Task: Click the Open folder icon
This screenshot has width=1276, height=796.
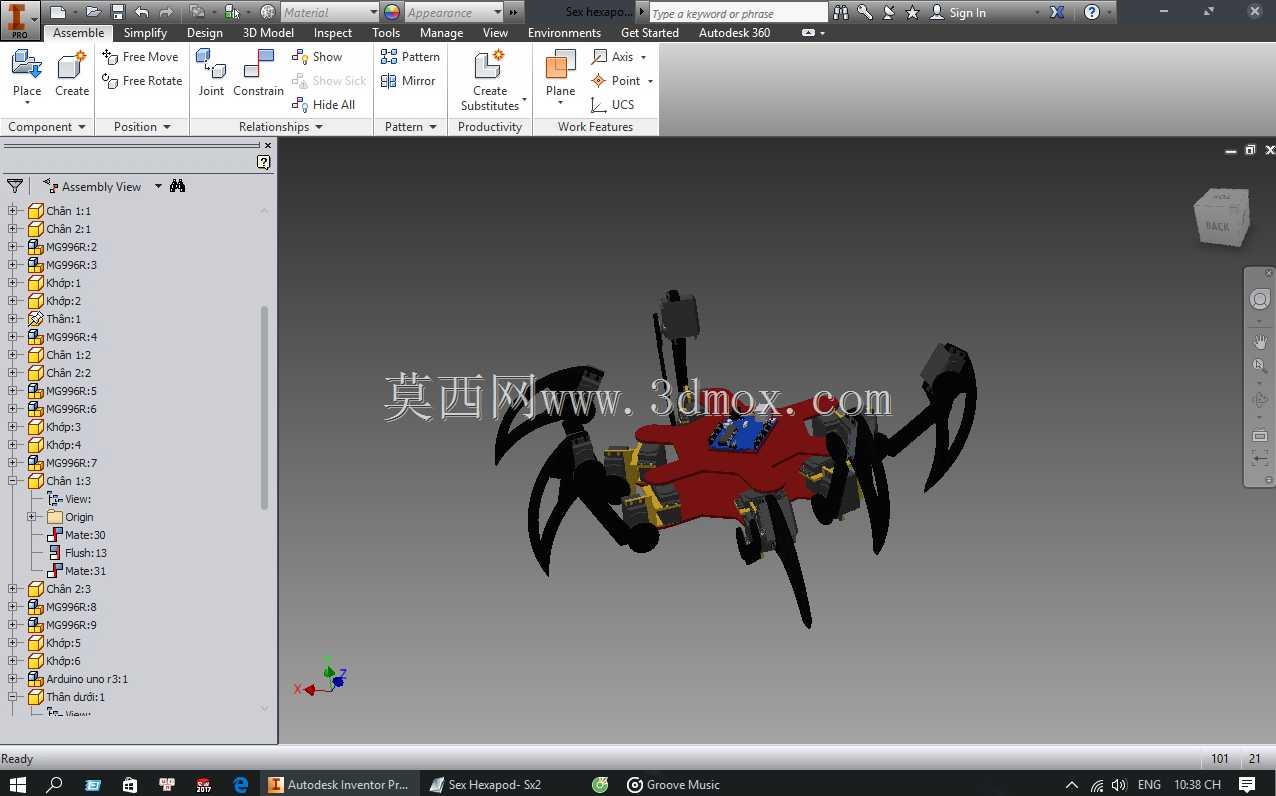Action: tap(93, 12)
